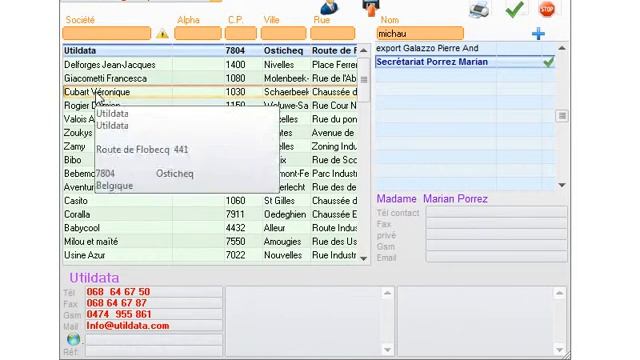Click company Fax field 068 64 67 87
The height and width of the screenshot is (360, 640).
click(154, 303)
